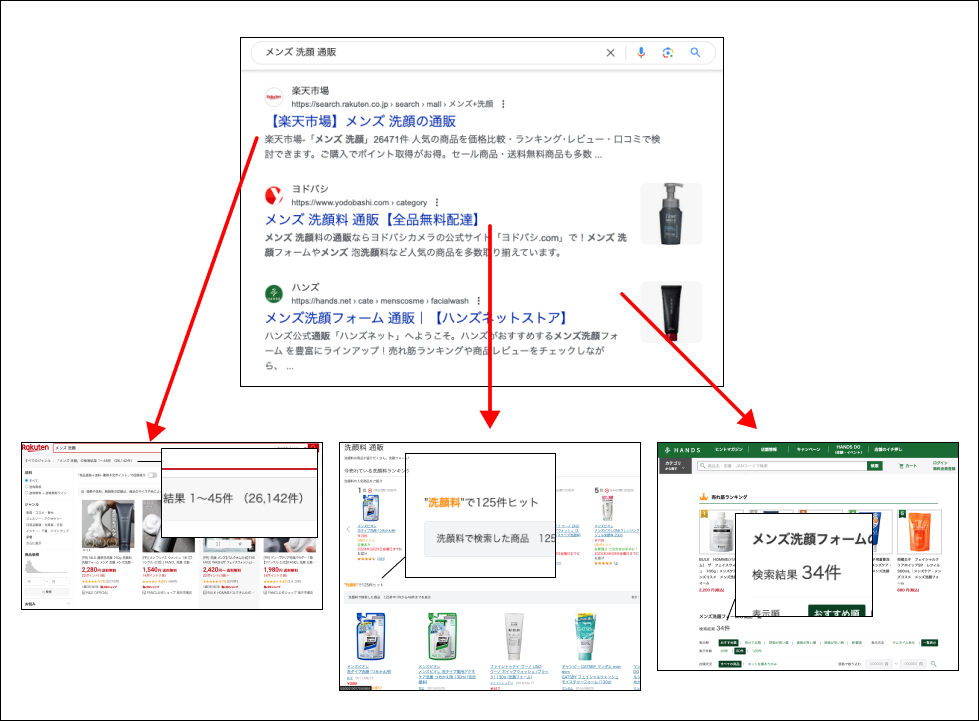979x721 pixels.
Task: Click the Rakuten favicon in first result
Action: [274, 97]
